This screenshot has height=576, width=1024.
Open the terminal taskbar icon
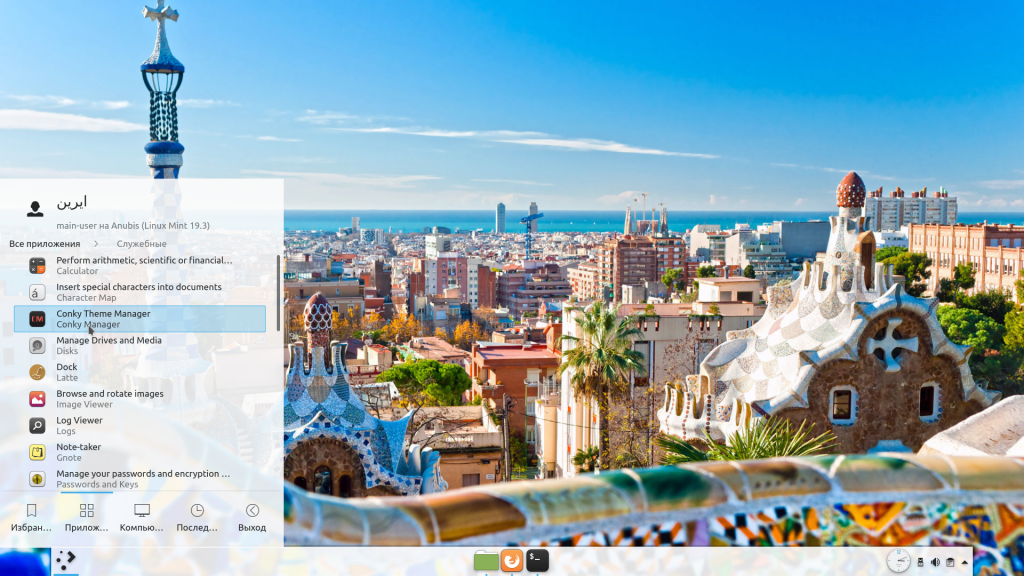point(537,560)
